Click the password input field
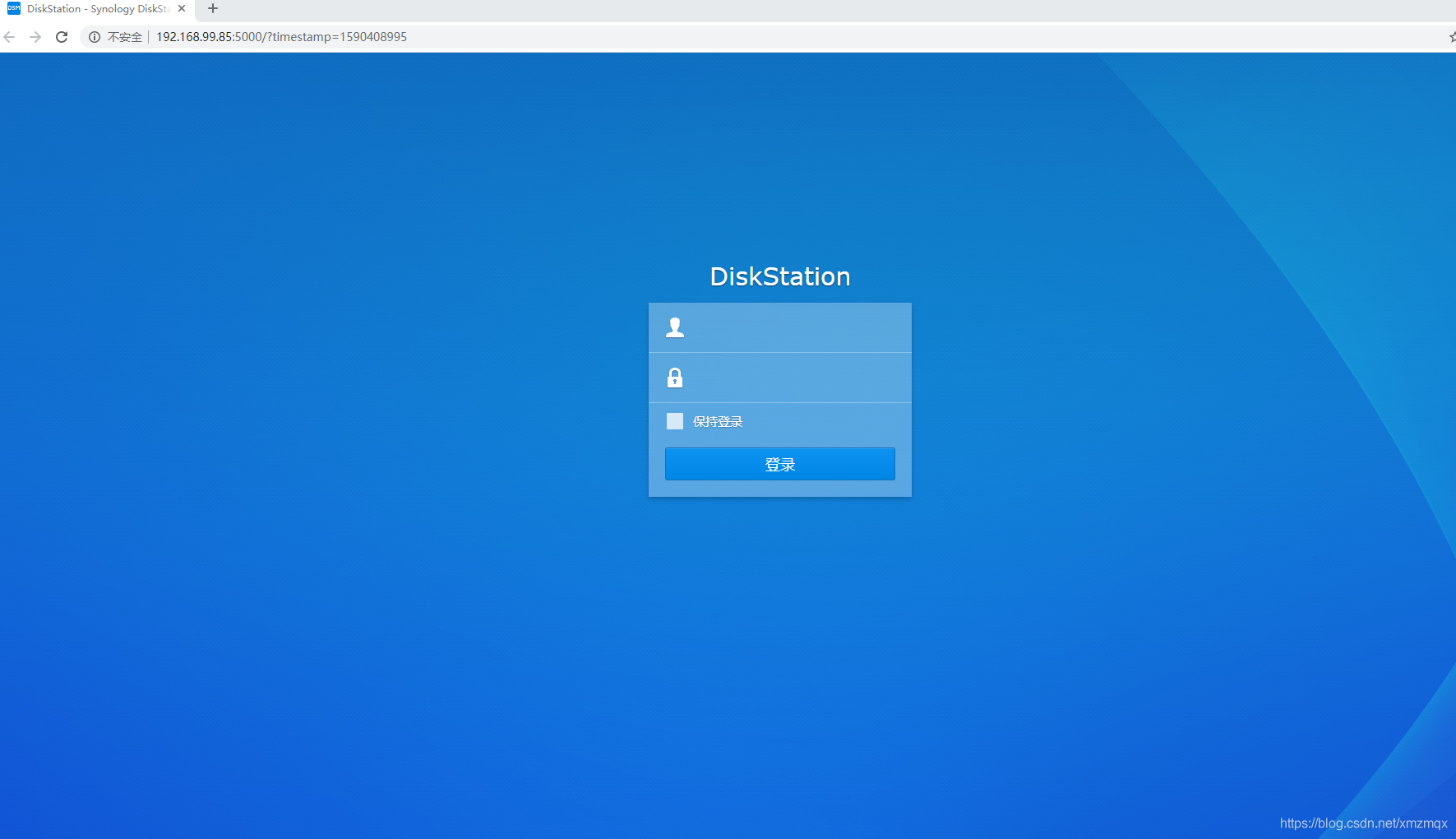The height and width of the screenshot is (839, 1456). [x=779, y=378]
